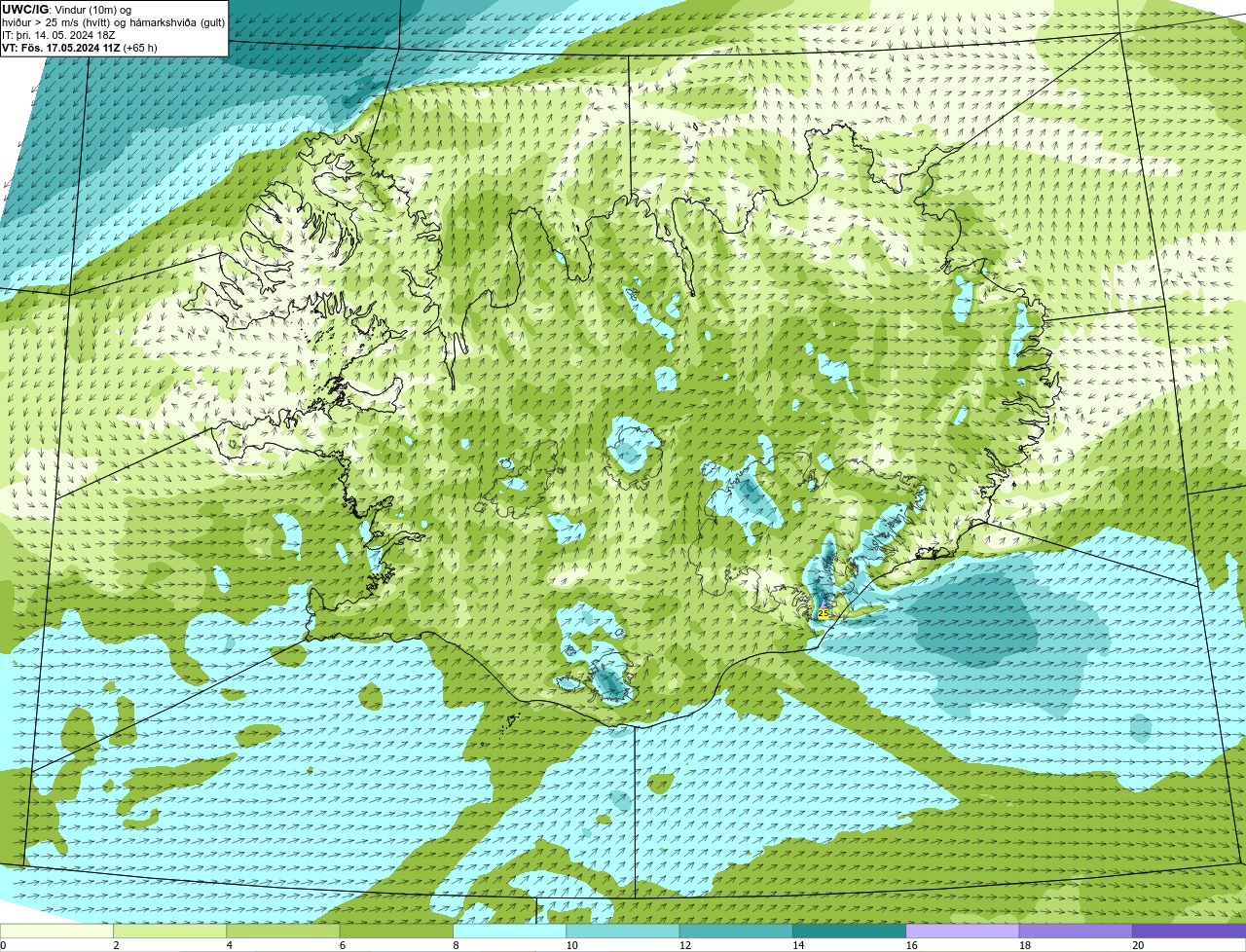
Task: Select the title line 'UWC/IG: Vindur (10m) og'
Action: tap(66, 10)
